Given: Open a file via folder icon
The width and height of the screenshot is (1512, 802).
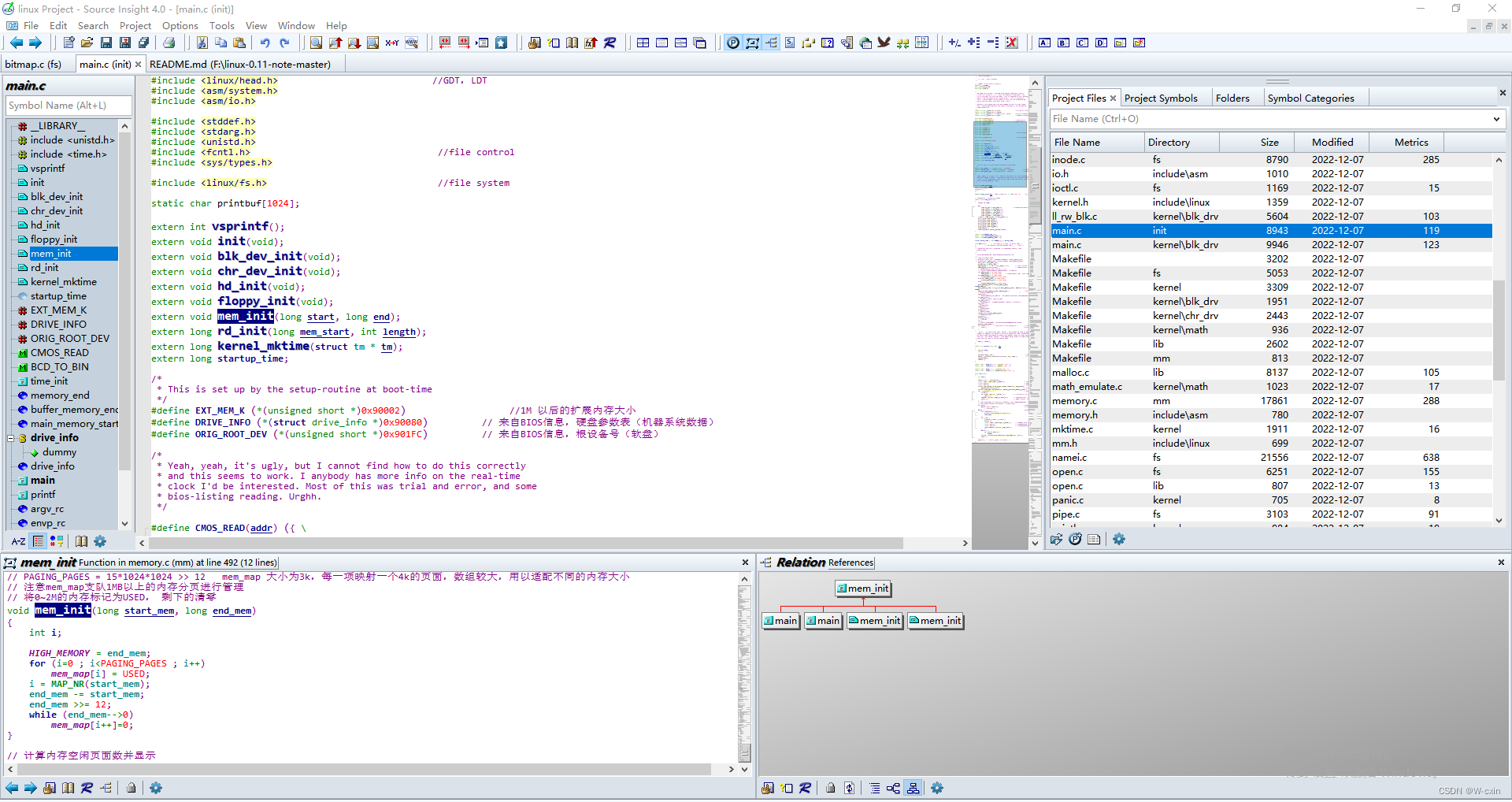Looking at the screenshot, I should pyautogui.click(x=87, y=43).
